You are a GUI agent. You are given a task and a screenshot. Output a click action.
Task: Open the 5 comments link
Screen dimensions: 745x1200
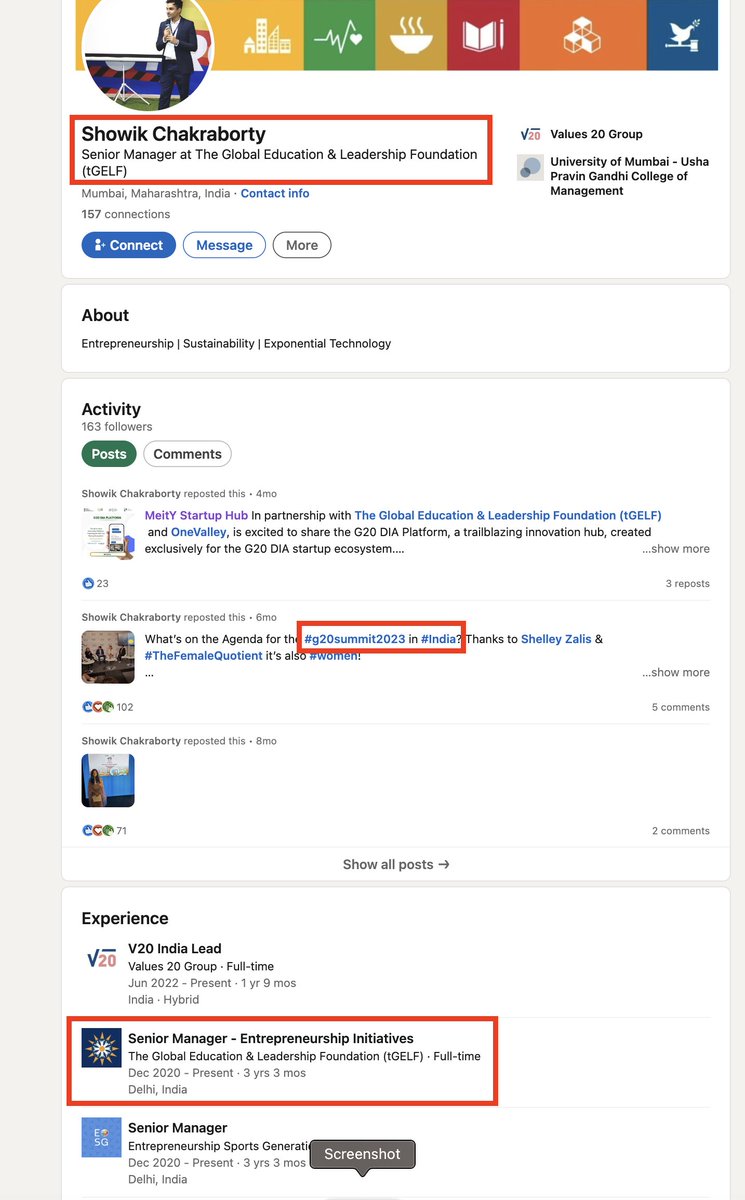tap(681, 707)
